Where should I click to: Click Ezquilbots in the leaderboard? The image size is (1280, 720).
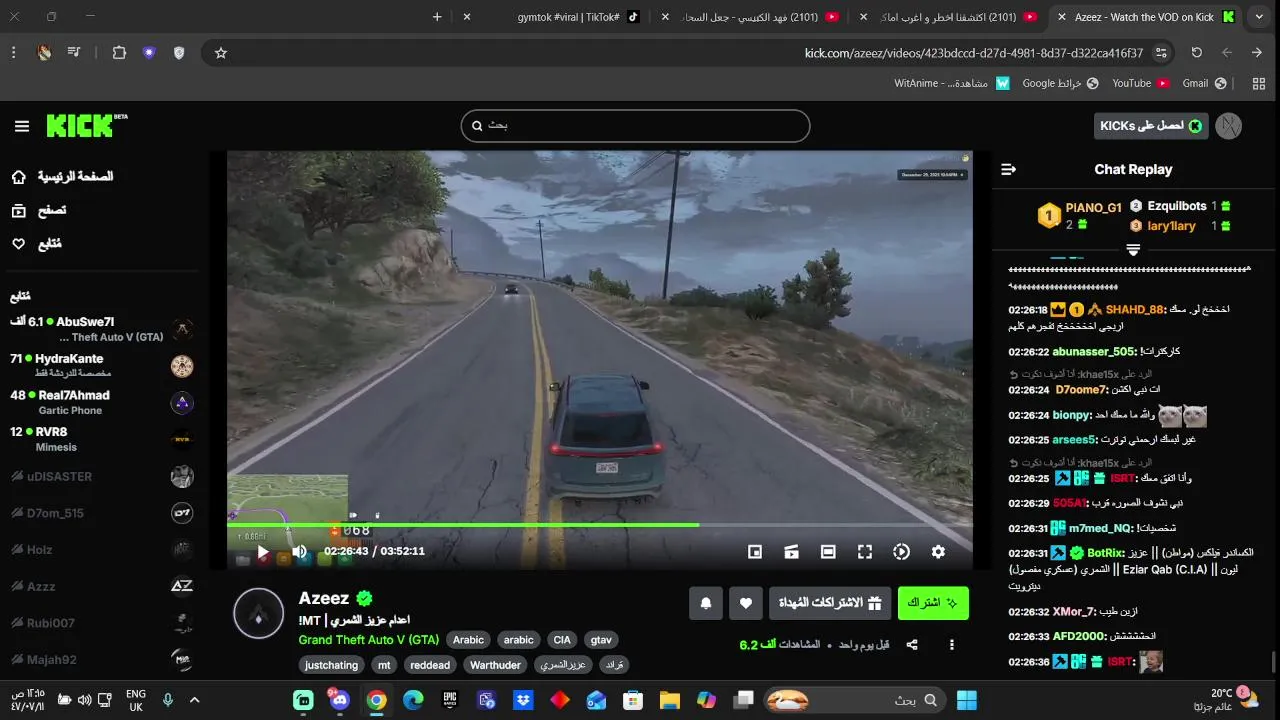click(x=1177, y=206)
